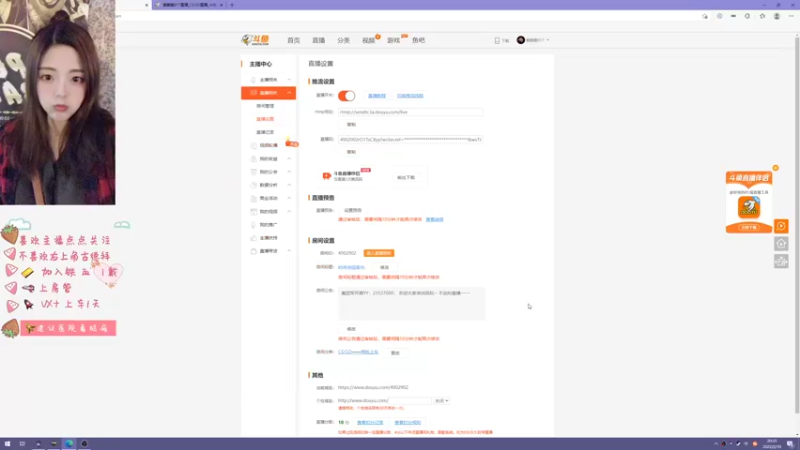800x450 pixels.
Task: Expand the 直播申诉 sidebar chevron
Action: (x=289, y=251)
